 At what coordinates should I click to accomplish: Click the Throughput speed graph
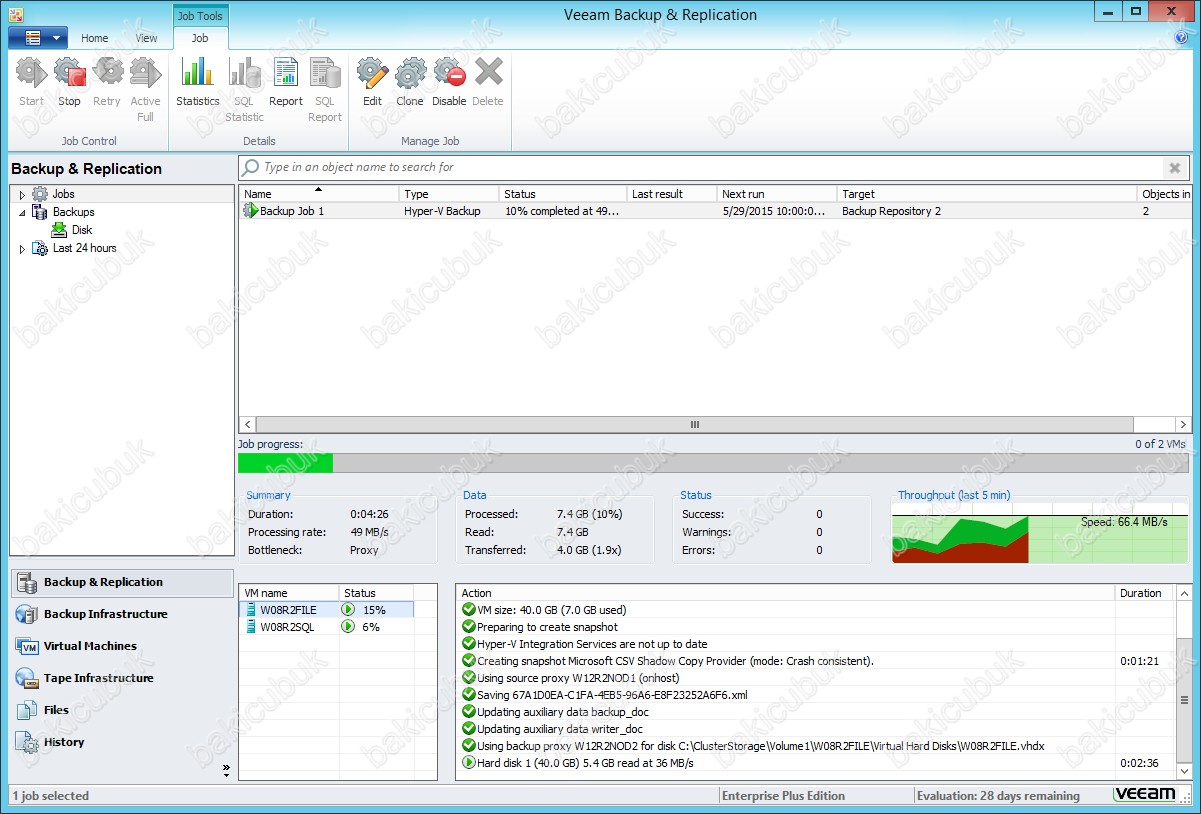click(x=1040, y=533)
